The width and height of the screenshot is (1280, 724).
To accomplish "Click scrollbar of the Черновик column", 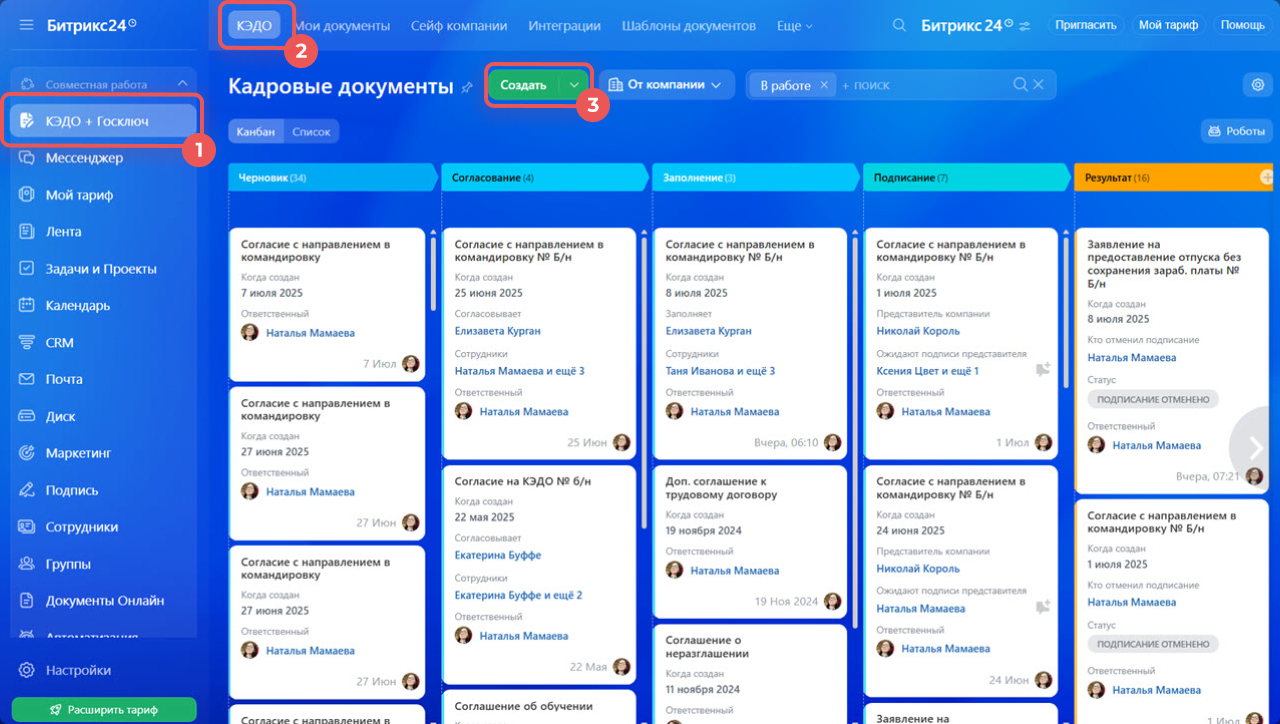I will click(433, 275).
